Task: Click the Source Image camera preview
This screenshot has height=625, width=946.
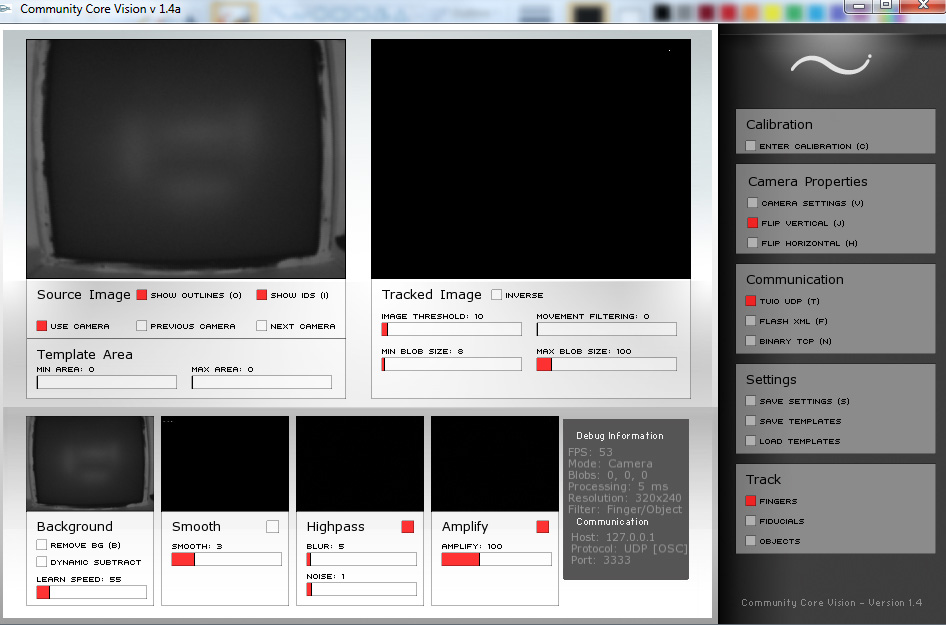Action: pos(186,159)
